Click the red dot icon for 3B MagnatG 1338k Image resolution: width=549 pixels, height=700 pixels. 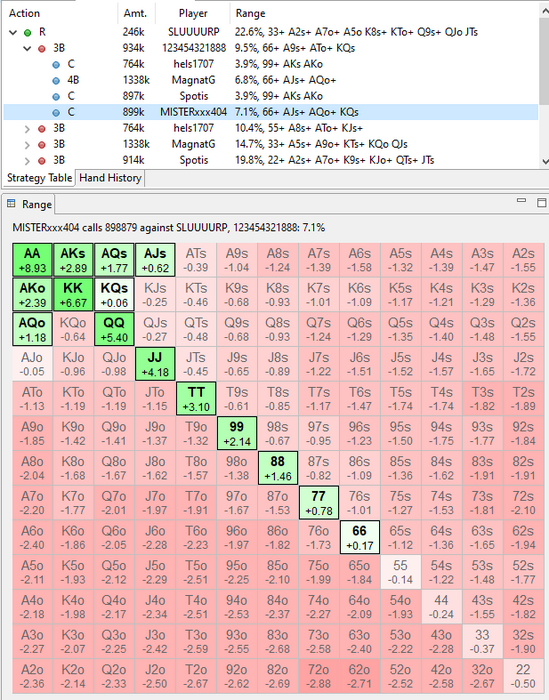[42, 145]
